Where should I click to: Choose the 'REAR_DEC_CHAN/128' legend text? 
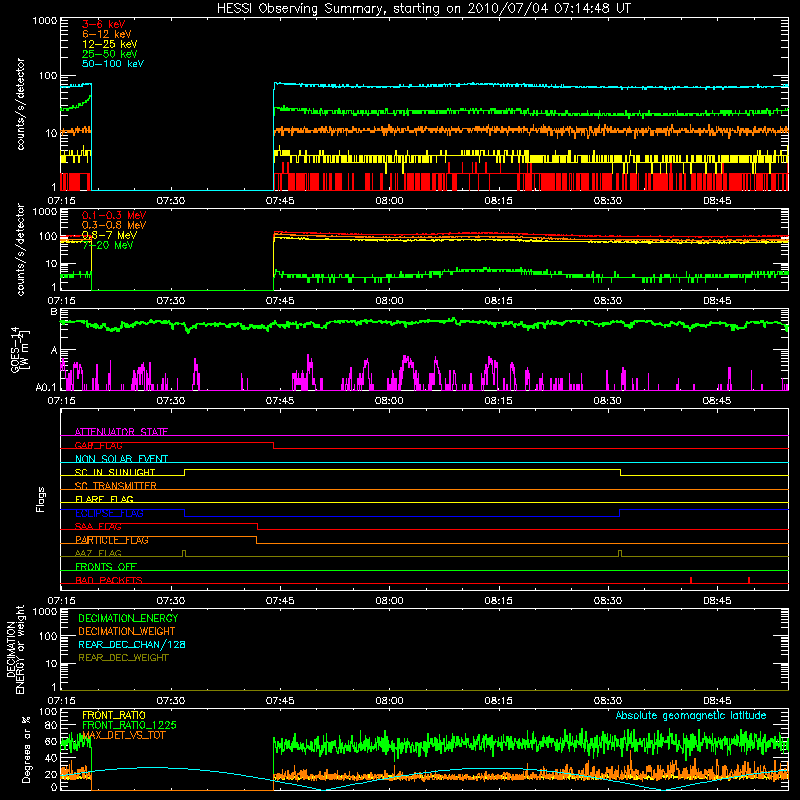(x=132, y=644)
